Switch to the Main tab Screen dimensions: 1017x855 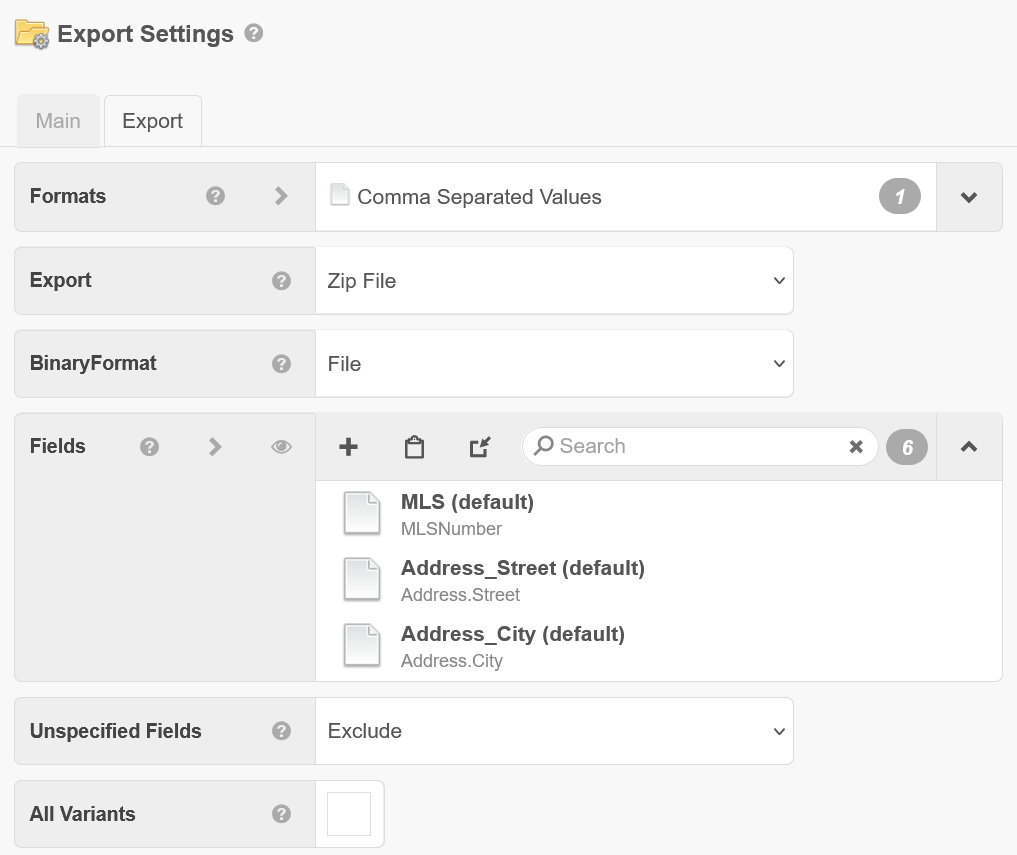pos(58,121)
